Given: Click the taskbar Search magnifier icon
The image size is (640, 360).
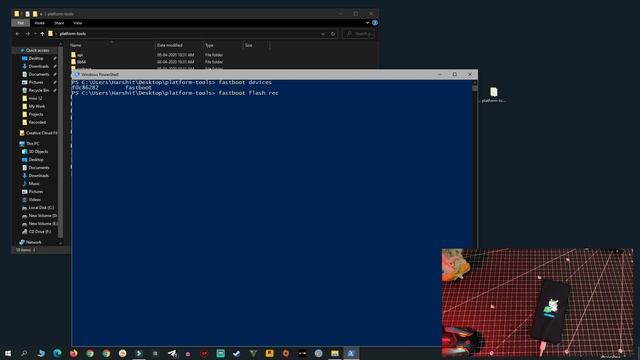Looking at the screenshot, I should pos(24,353).
